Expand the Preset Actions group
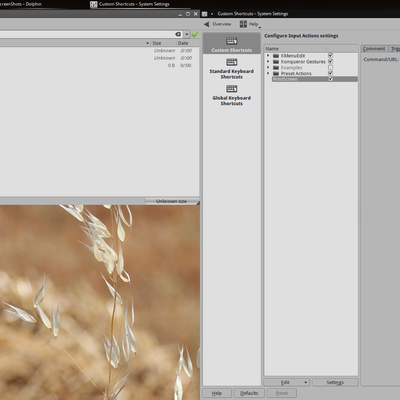 (x=268, y=73)
